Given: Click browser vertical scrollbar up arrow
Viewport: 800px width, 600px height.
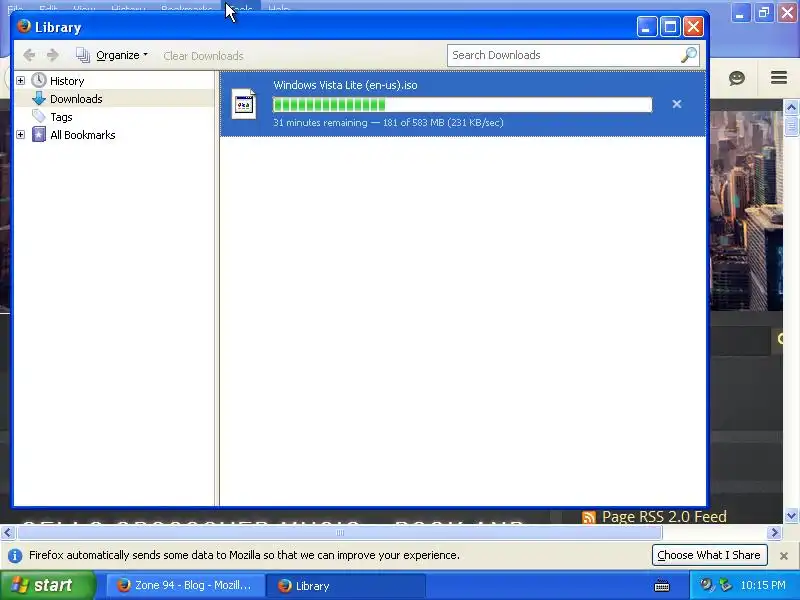Looking at the screenshot, I should tap(791, 107).
